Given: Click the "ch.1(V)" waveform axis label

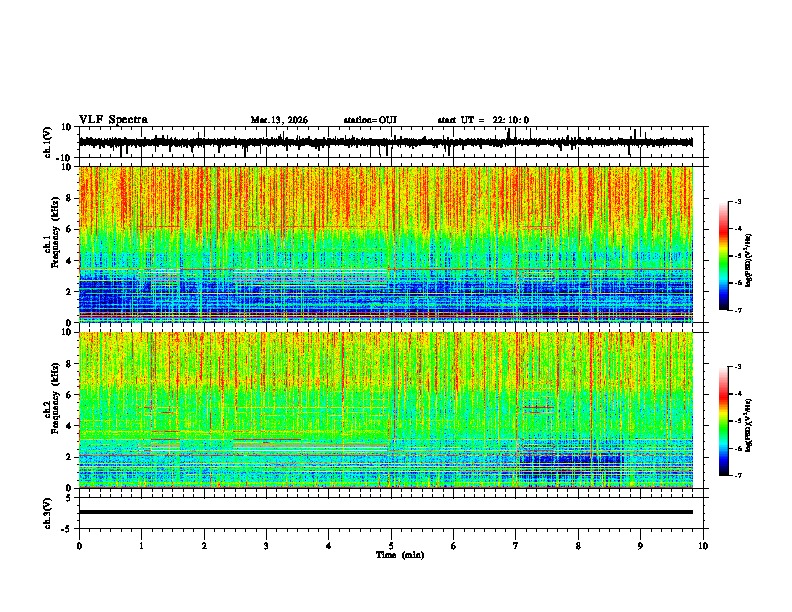Looking at the screenshot, I should click(x=48, y=142).
